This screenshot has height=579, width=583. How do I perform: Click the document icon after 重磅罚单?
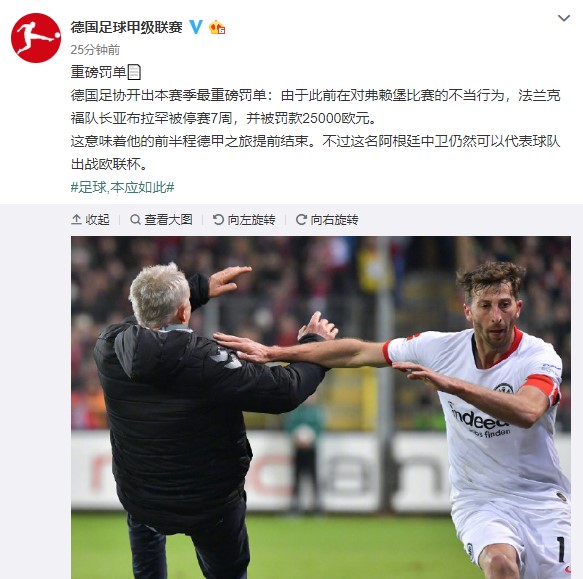134,72
